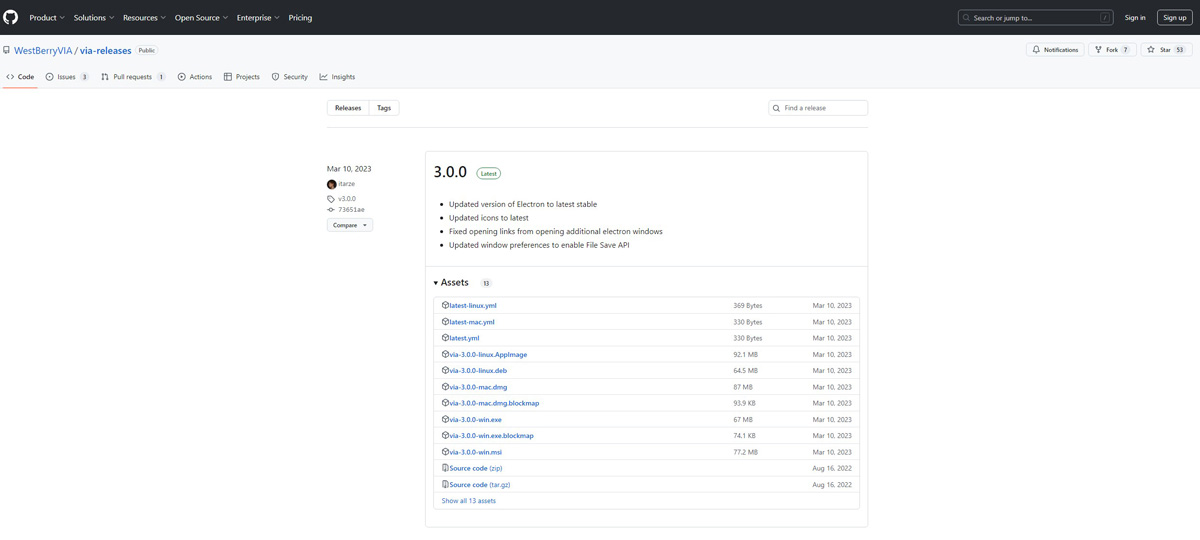Click the GitHub logo icon
Image resolution: width=1200 pixels, height=540 pixels.
click(x=12, y=17)
